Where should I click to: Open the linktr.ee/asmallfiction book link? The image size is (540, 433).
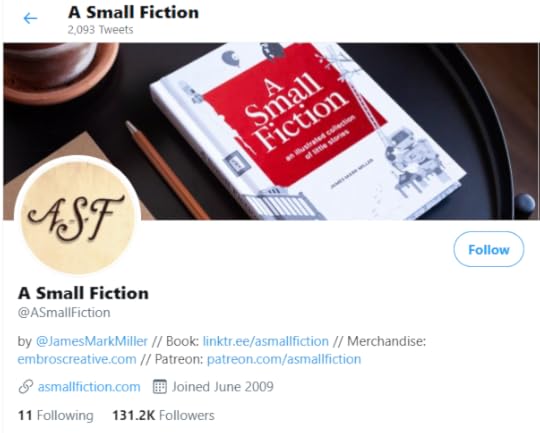[x=266, y=341]
